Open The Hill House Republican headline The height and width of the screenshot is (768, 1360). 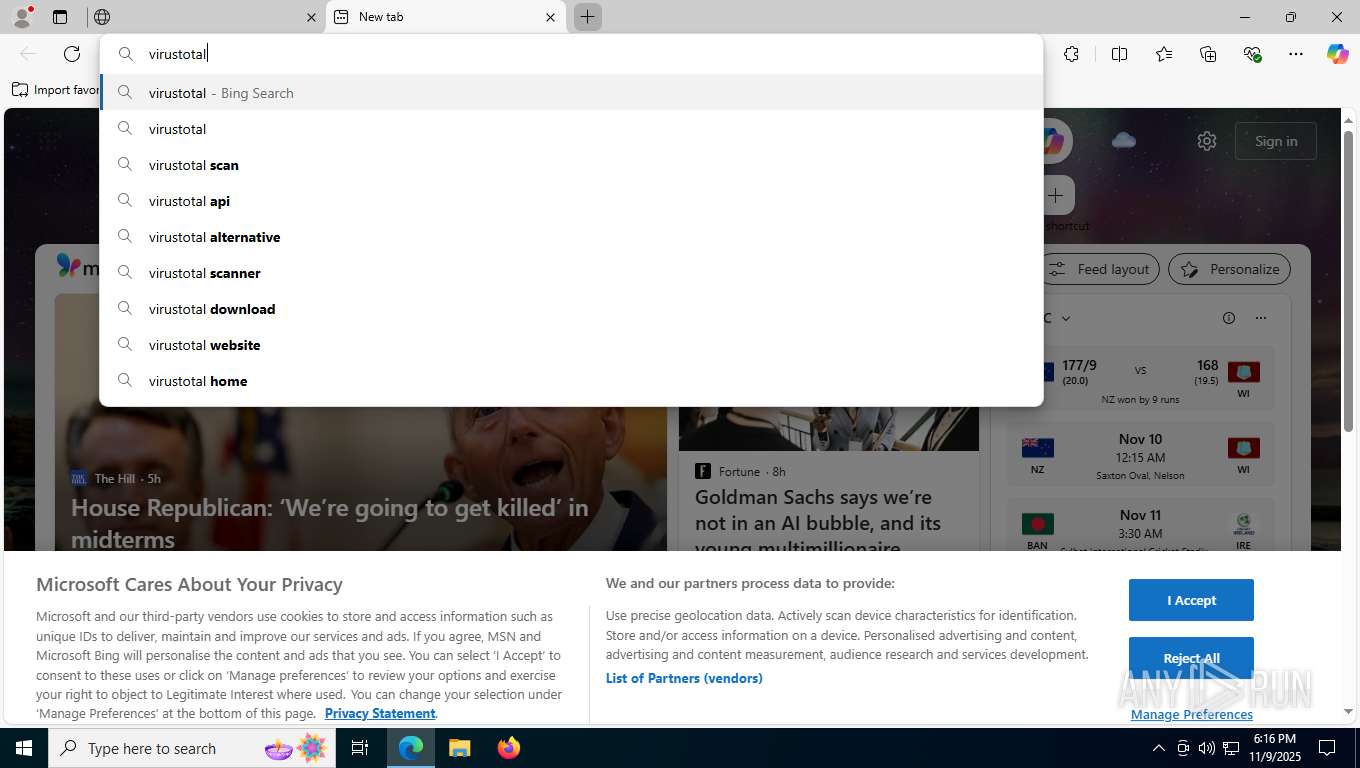click(x=330, y=523)
